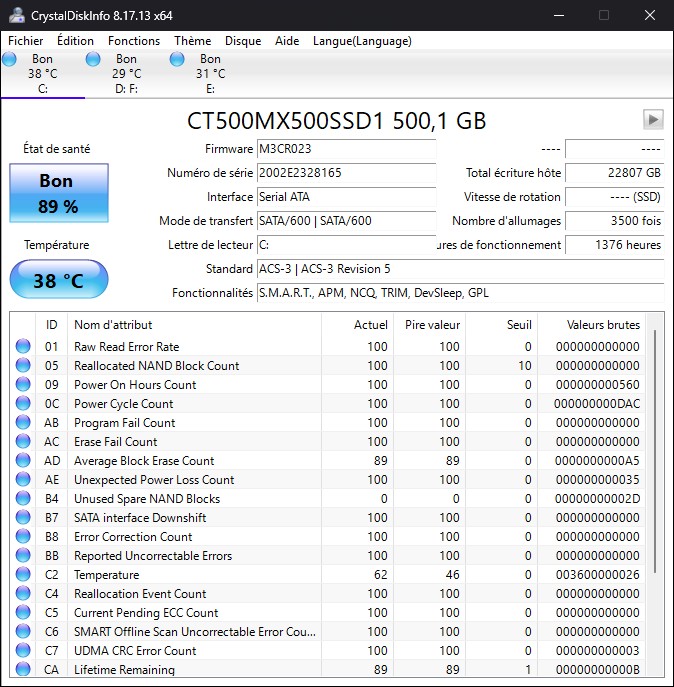The width and height of the screenshot is (674, 687).
Task: Open the Langue(Language) menu
Action: point(362,41)
